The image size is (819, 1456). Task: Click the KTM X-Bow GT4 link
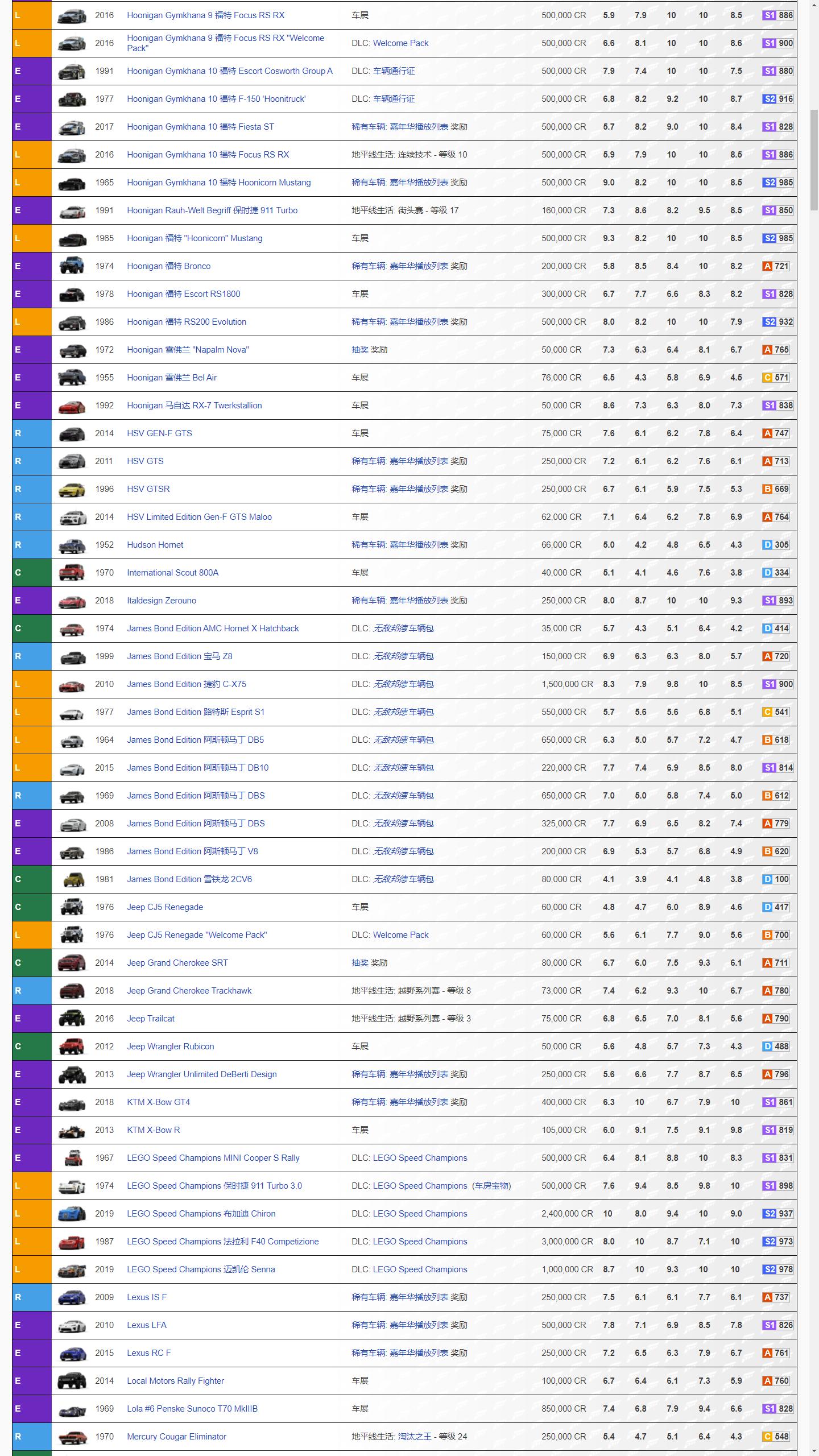point(158,1102)
